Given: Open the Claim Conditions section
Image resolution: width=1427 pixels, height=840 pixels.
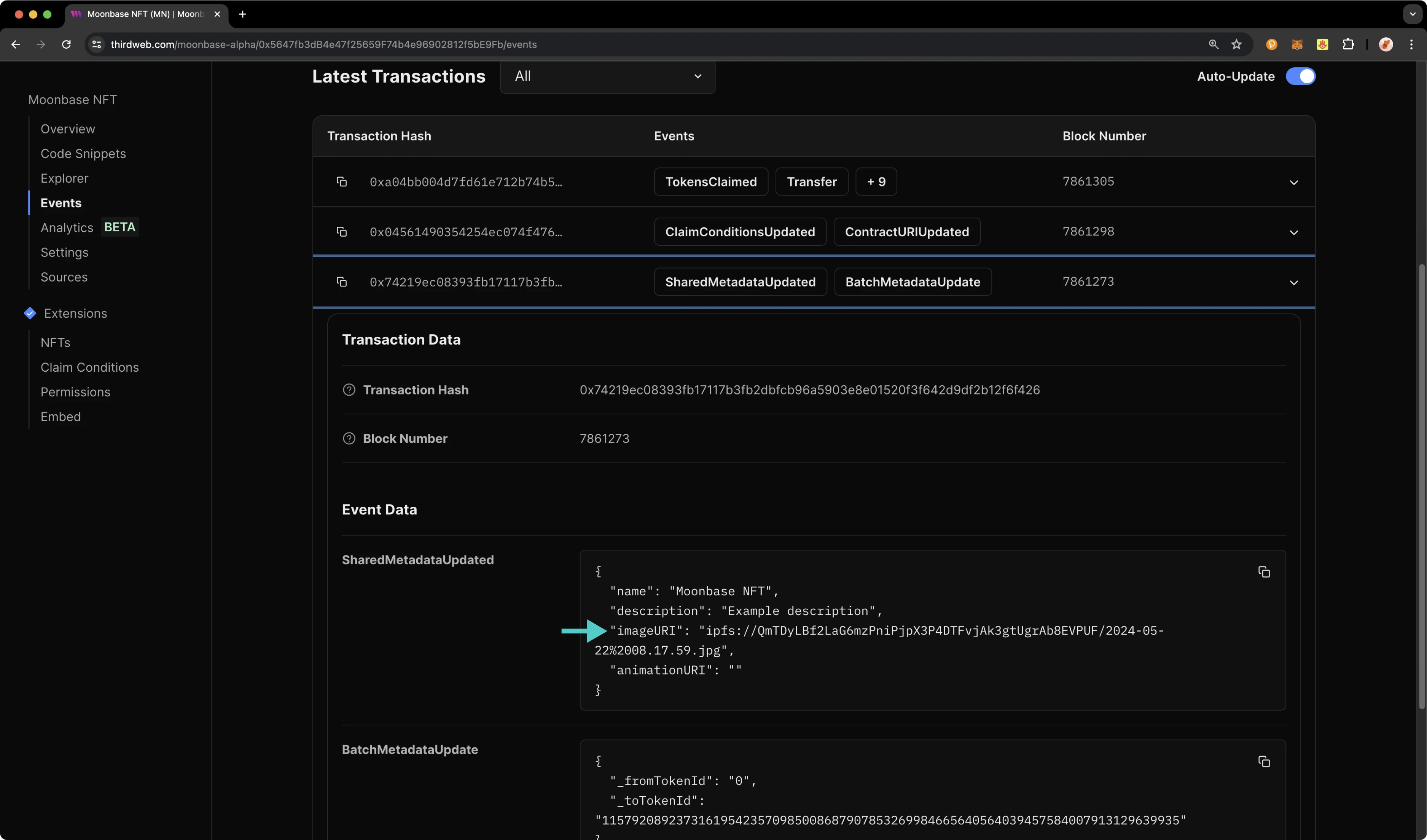Looking at the screenshot, I should pos(89,367).
